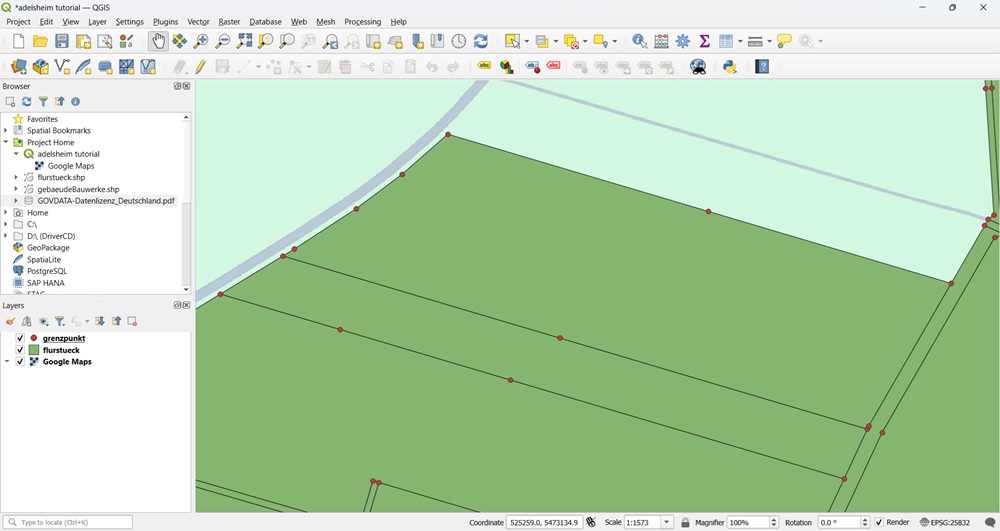Refresh the map canvas
This screenshot has width=1000, height=531.
(x=481, y=42)
